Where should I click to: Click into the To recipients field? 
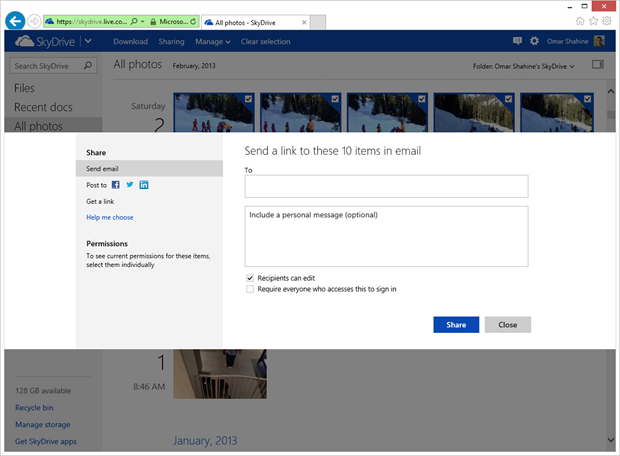pos(386,186)
